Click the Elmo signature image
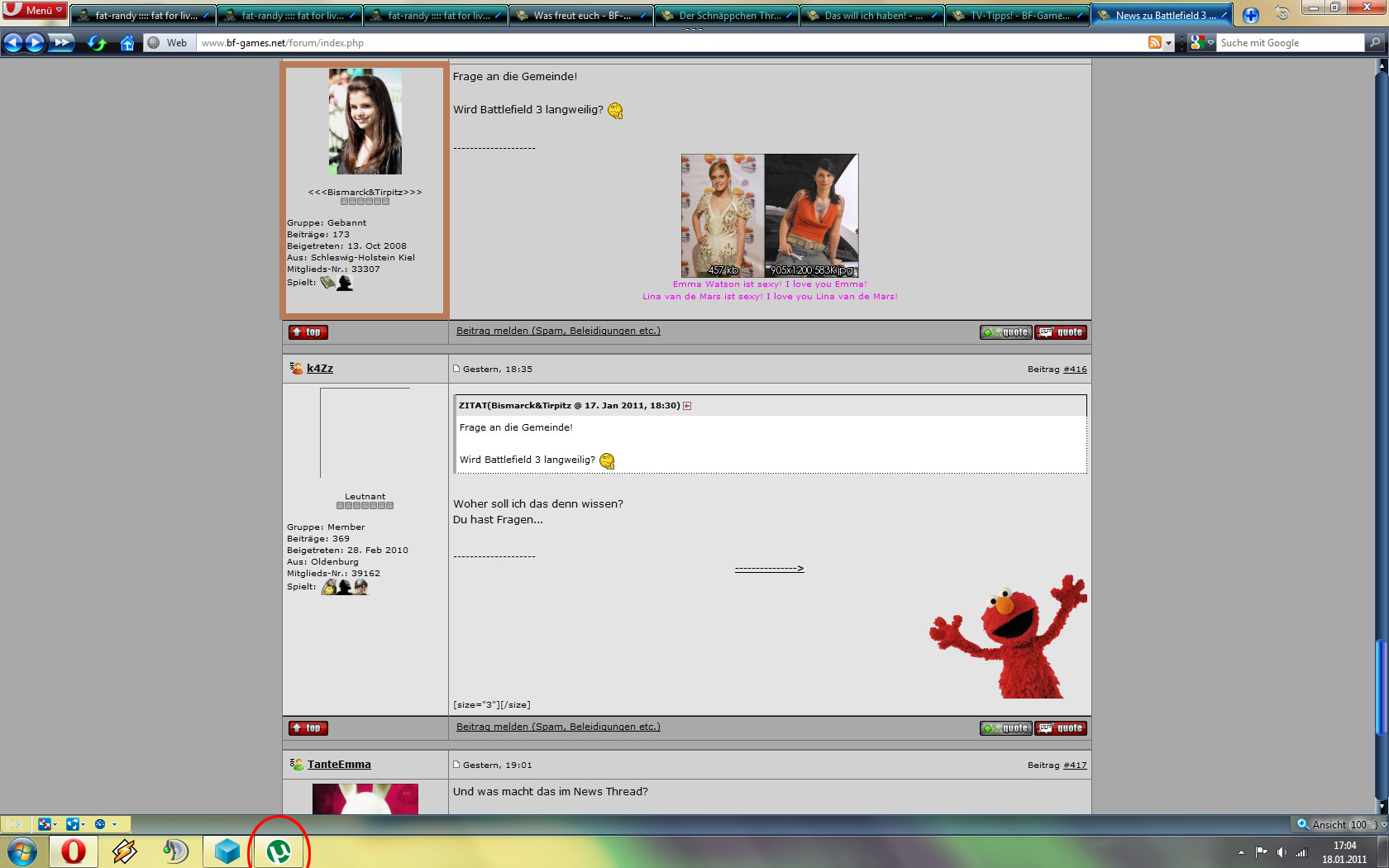1389x868 pixels. (1008, 636)
